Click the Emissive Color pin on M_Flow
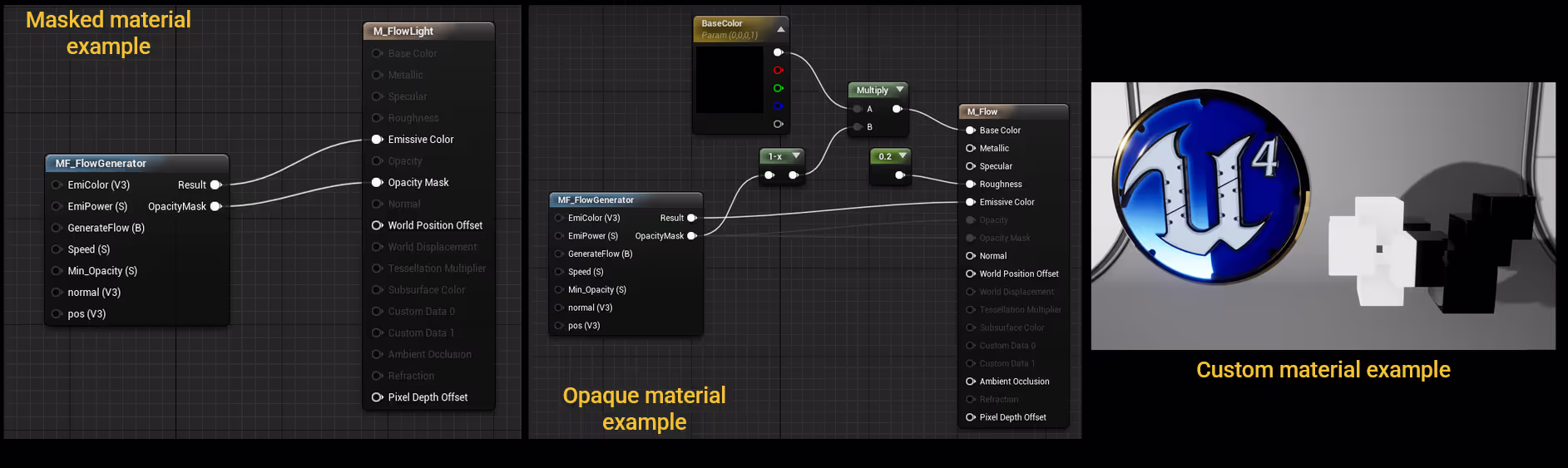This screenshot has width=1568, height=468. coord(971,202)
